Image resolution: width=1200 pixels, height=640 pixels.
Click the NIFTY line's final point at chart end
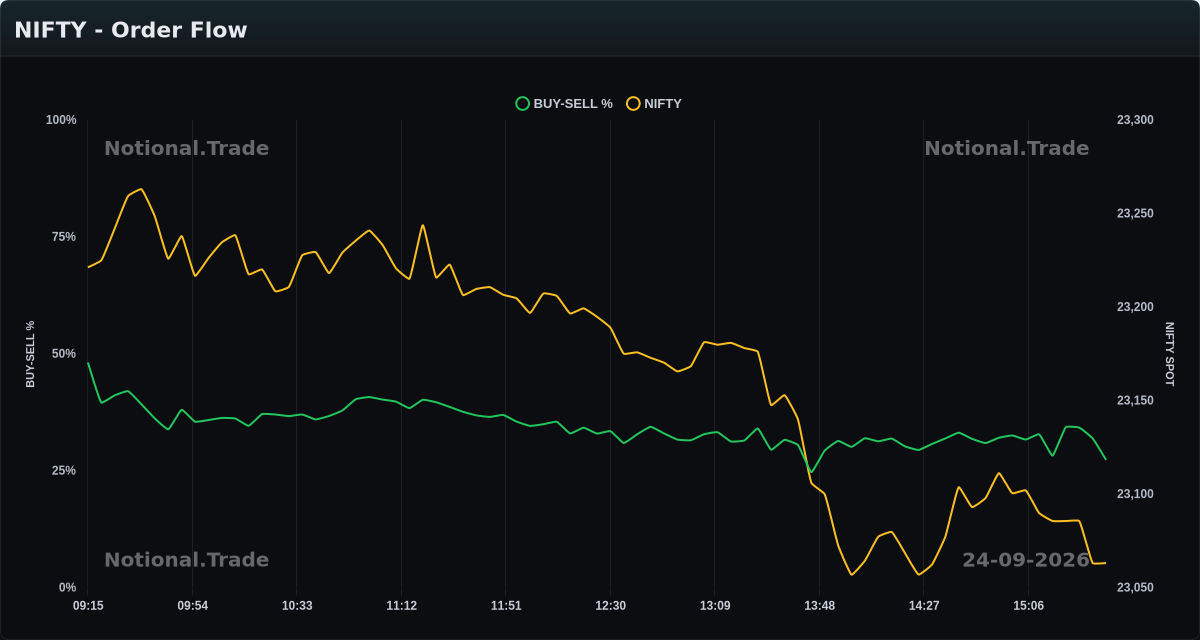(1105, 563)
